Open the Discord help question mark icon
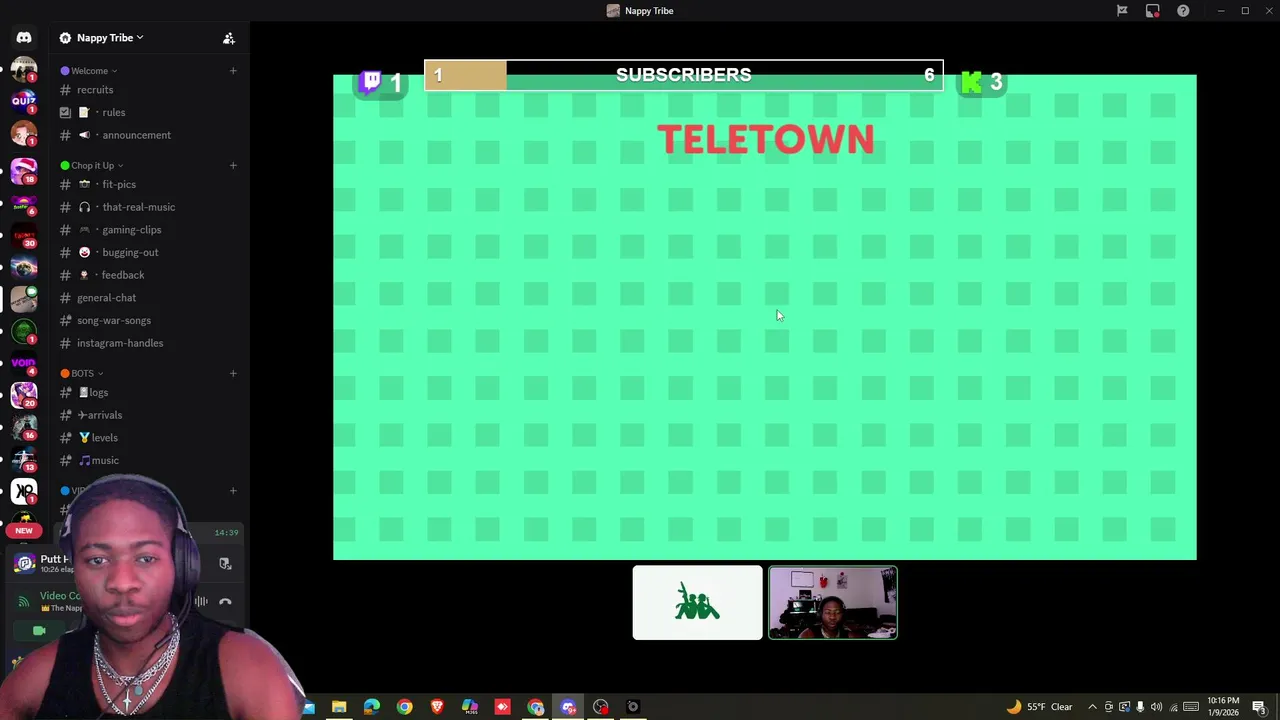Image resolution: width=1280 pixels, height=720 pixels. (x=1183, y=11)
